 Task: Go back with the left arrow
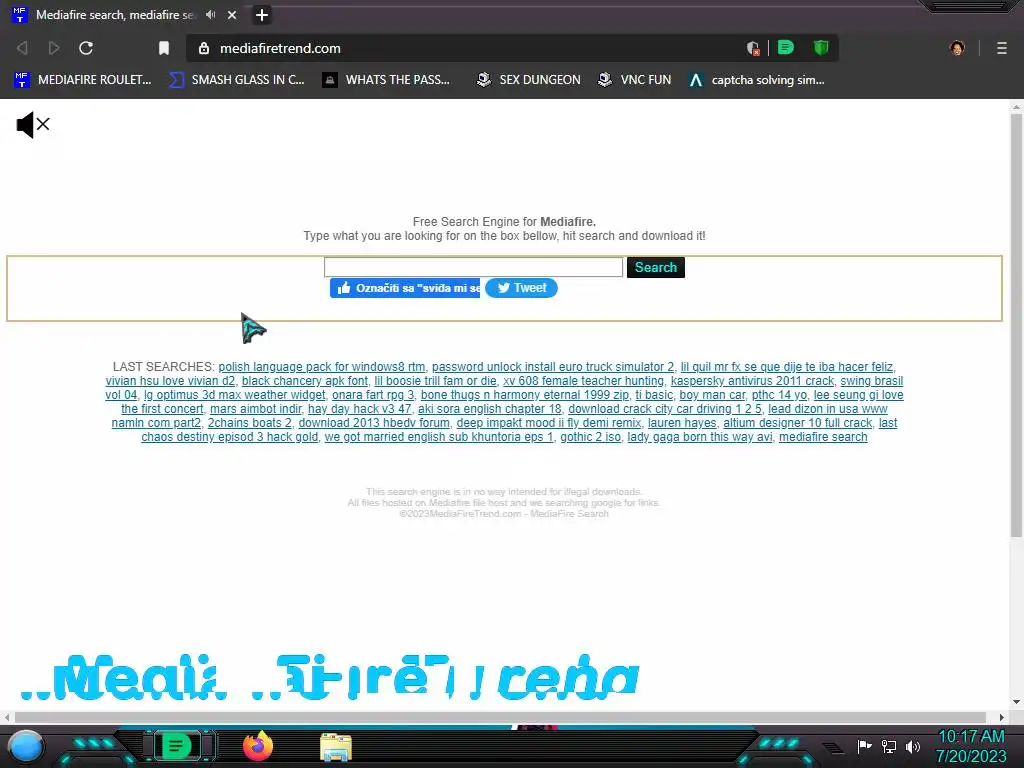click(22, 48)
